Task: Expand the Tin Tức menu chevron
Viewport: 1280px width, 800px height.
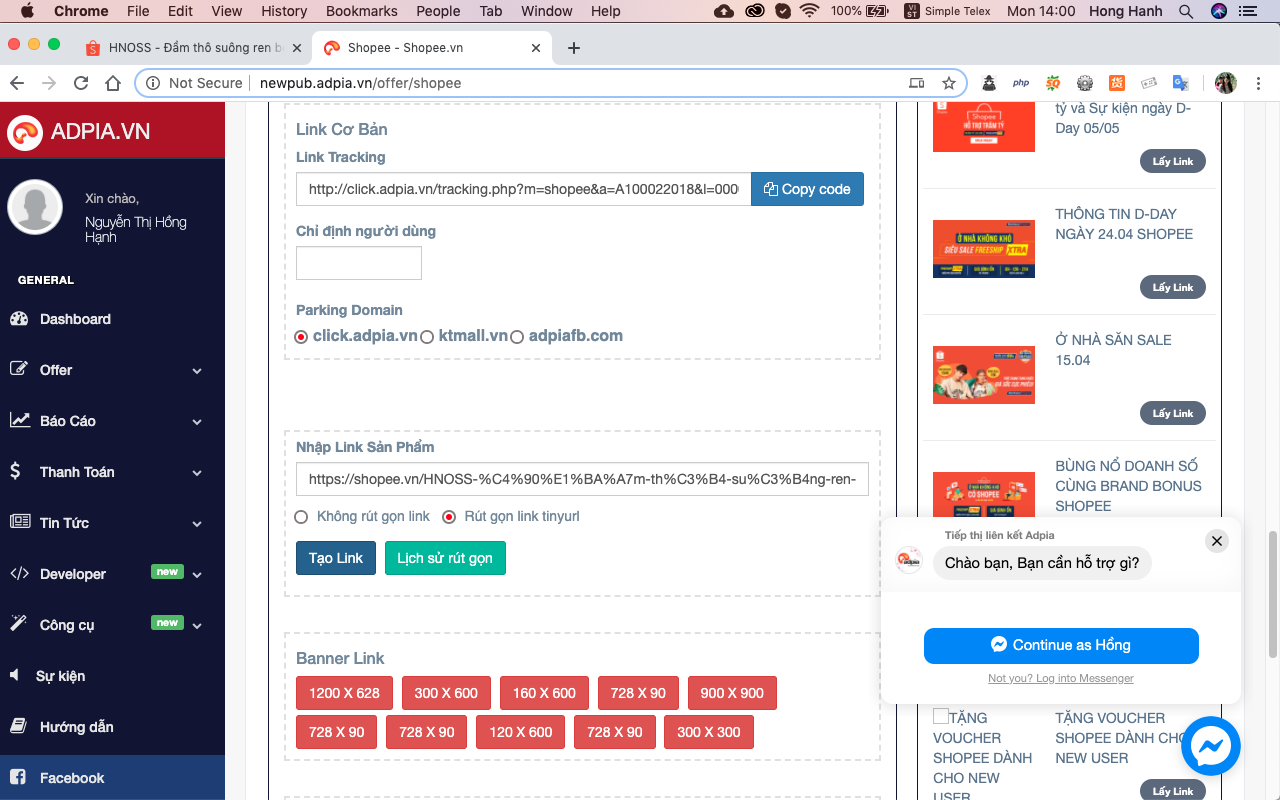Action: [197, 524]
